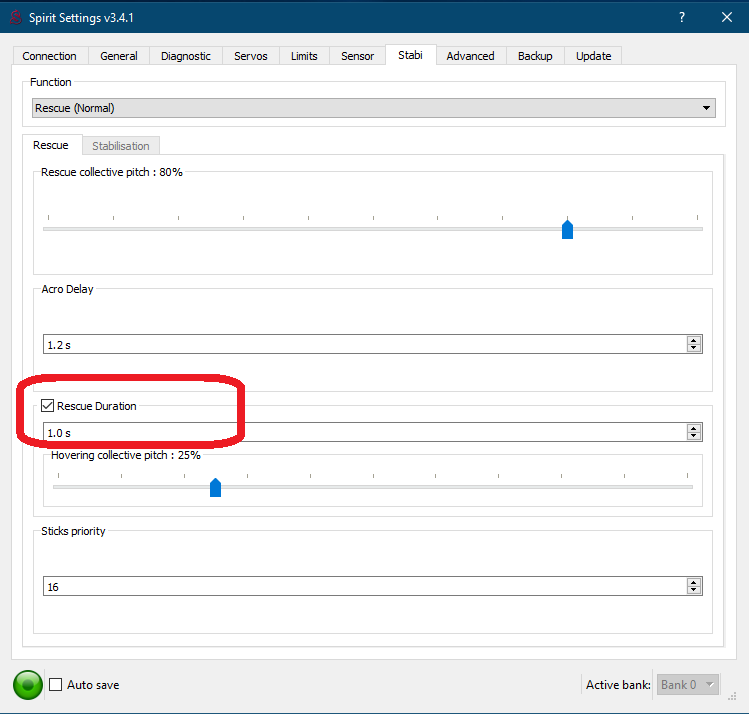Screen dimensions: 749x714
Task: Click the Rescue collective pitch slider handle
Action: 567,229
